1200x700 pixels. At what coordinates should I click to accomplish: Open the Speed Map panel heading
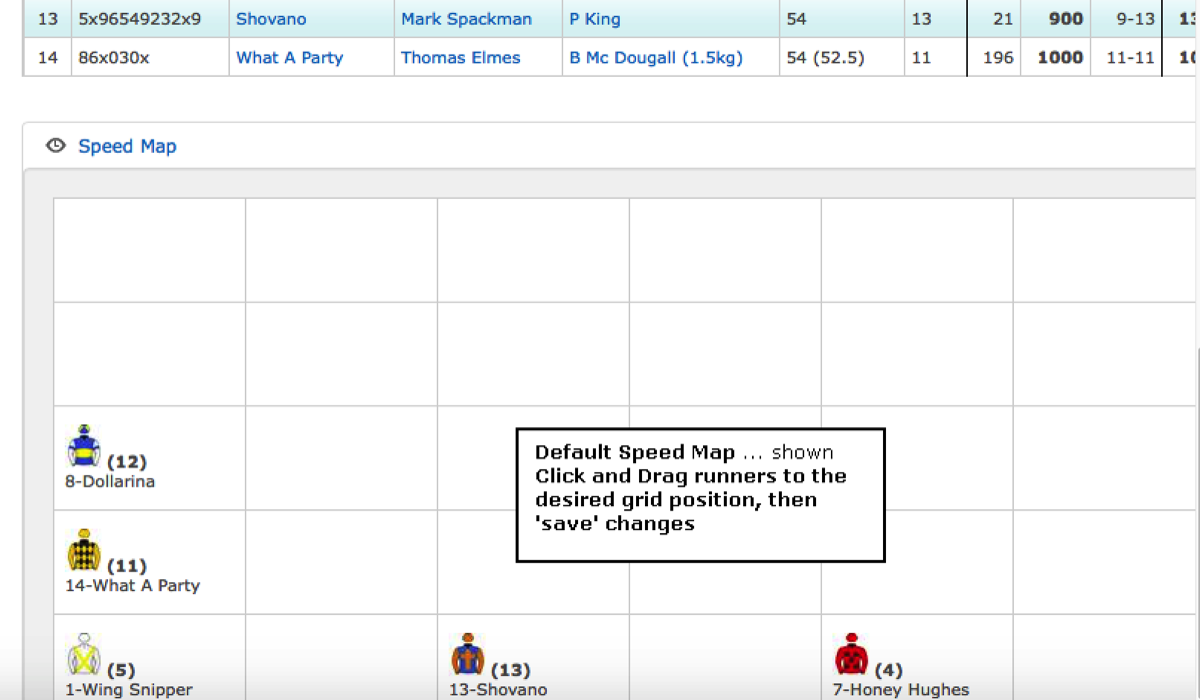[127, 146]
